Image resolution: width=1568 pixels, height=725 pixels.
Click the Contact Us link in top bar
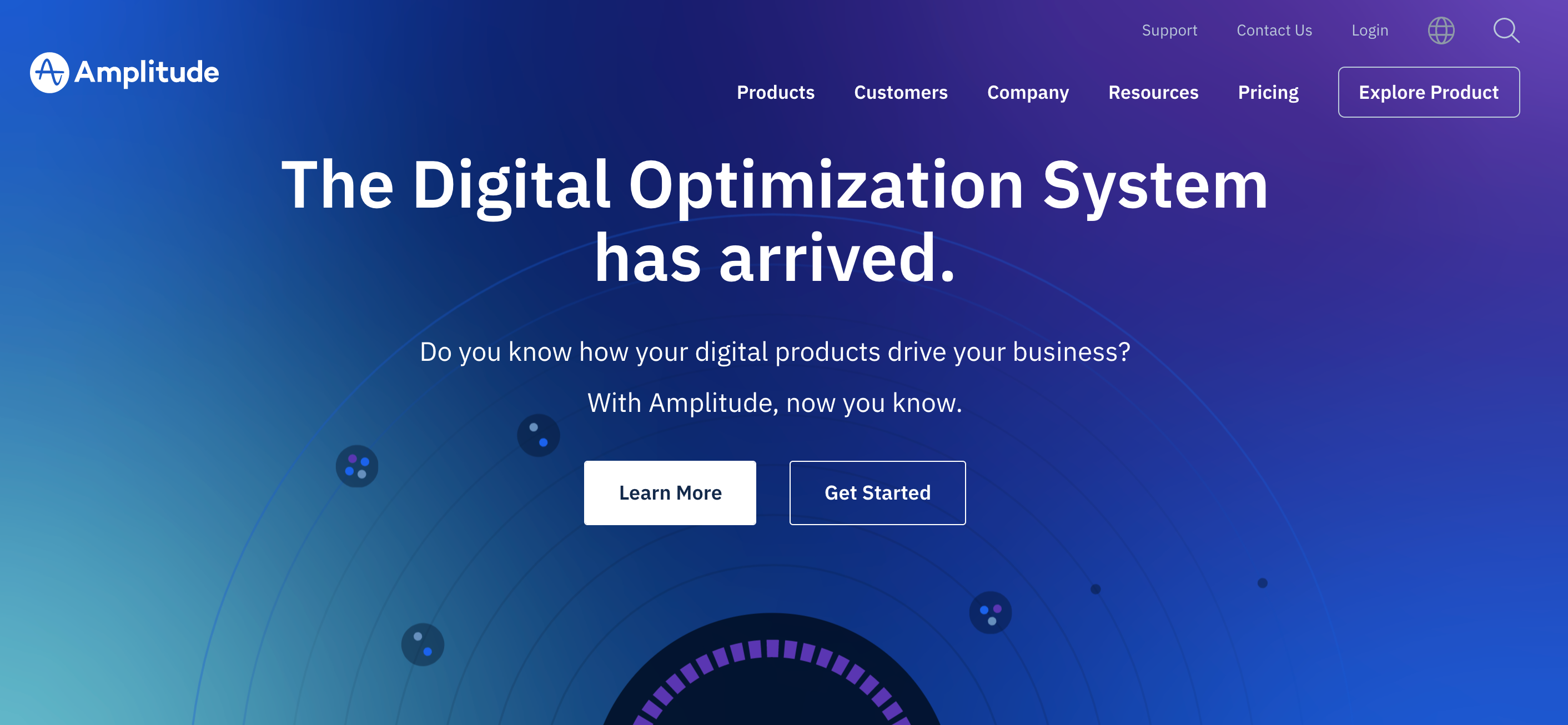[1274, 30]
